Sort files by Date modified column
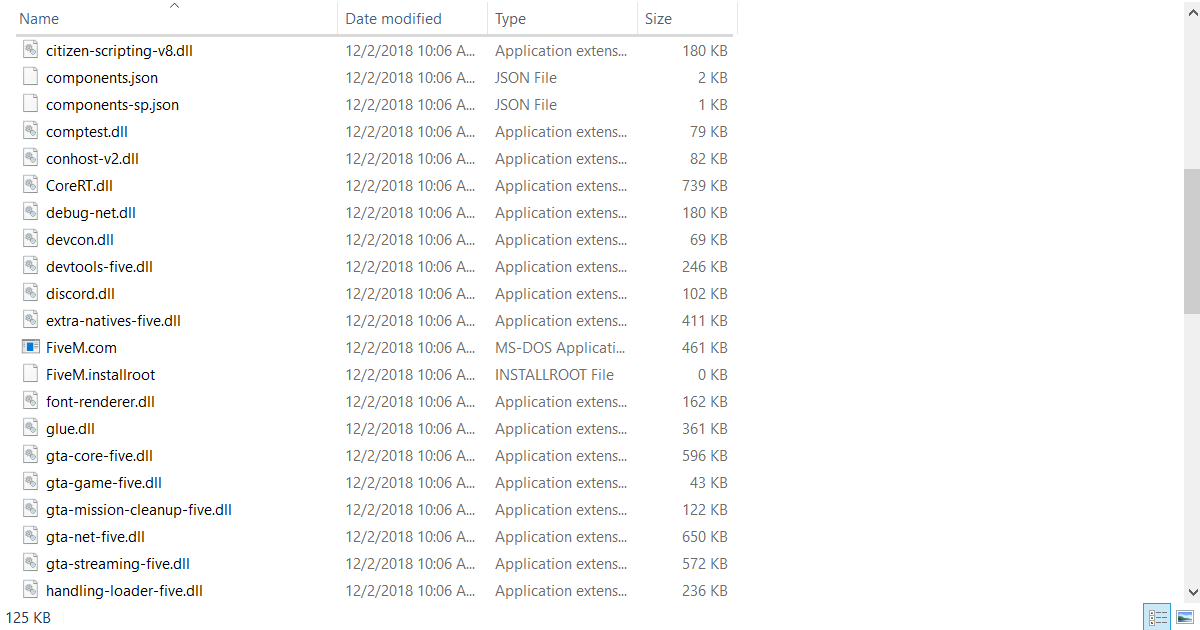The image size is (1200, 630). pyautogui.click(x=393, y=19)
